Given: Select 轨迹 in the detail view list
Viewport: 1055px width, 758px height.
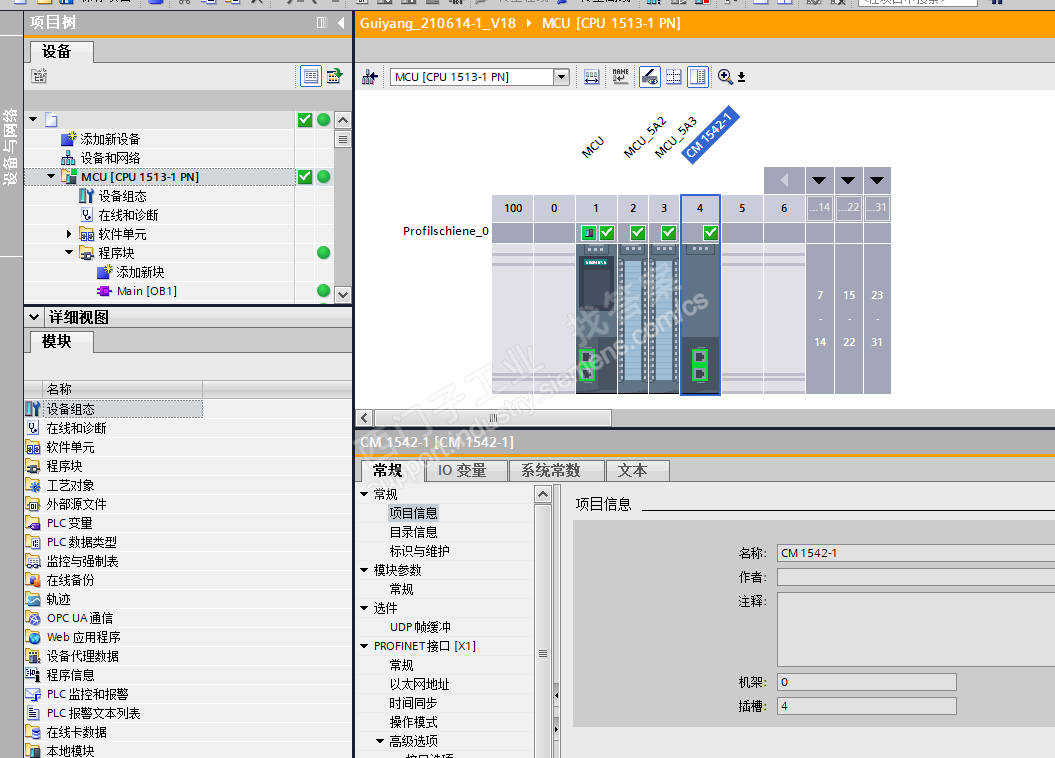Looking at the screenshot, I should [x=58, y=599].
